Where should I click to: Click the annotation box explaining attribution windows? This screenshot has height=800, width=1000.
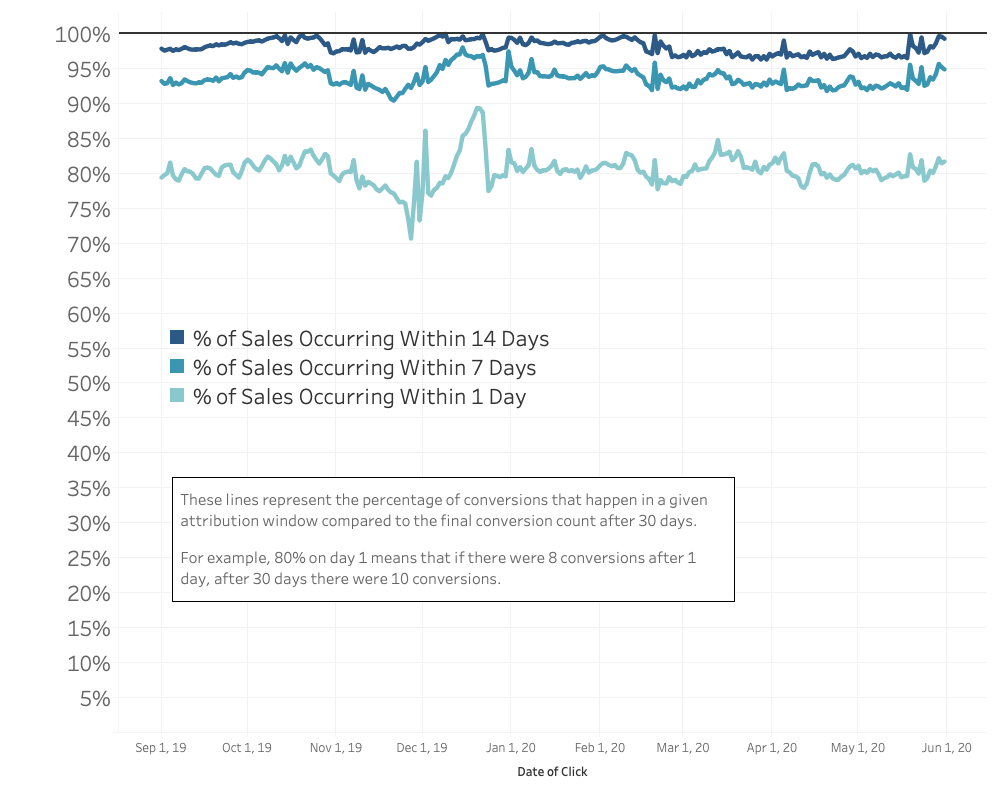coord(453,539)
